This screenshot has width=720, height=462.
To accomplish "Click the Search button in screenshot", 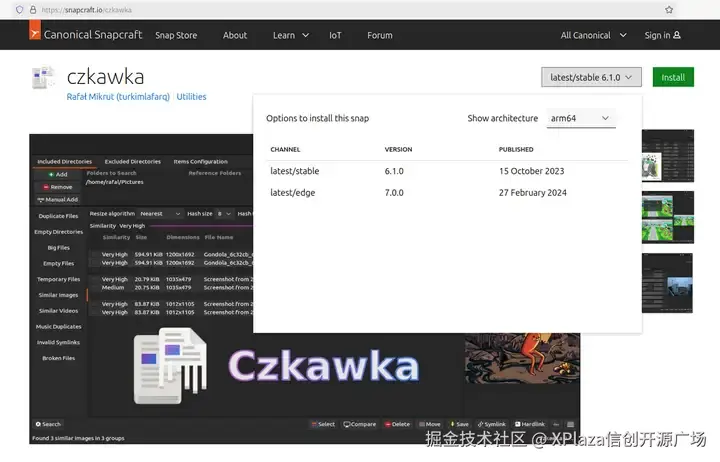I will click(48, 424).
